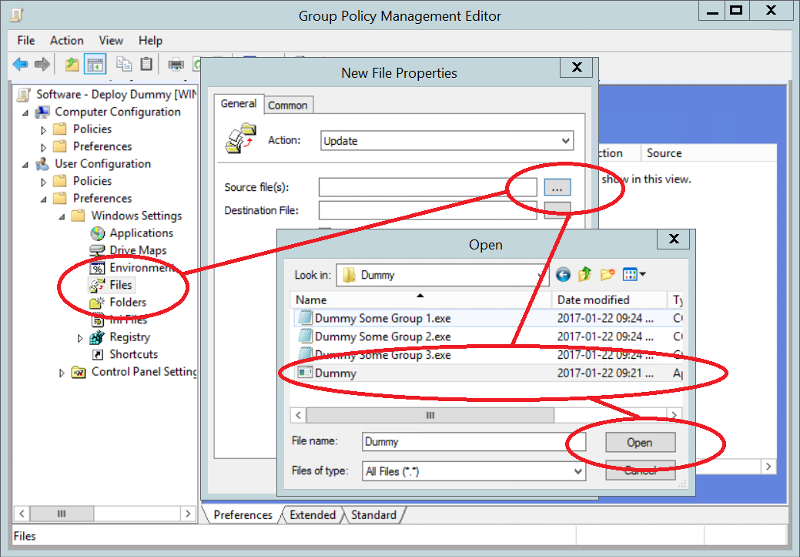Select the Shortcuts tree item
The height and width of the screenshot is (557, 800).
tap(133, 355)
